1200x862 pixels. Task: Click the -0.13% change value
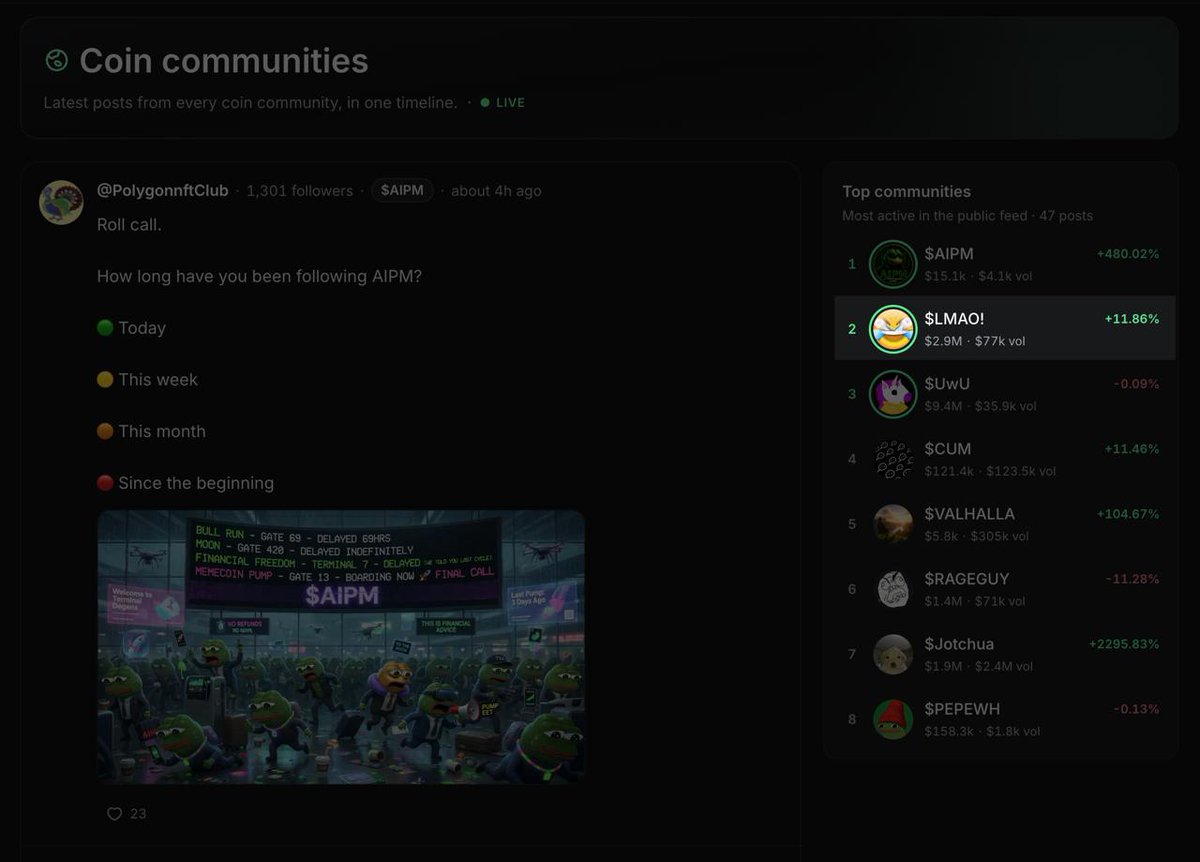point(1136,709)
